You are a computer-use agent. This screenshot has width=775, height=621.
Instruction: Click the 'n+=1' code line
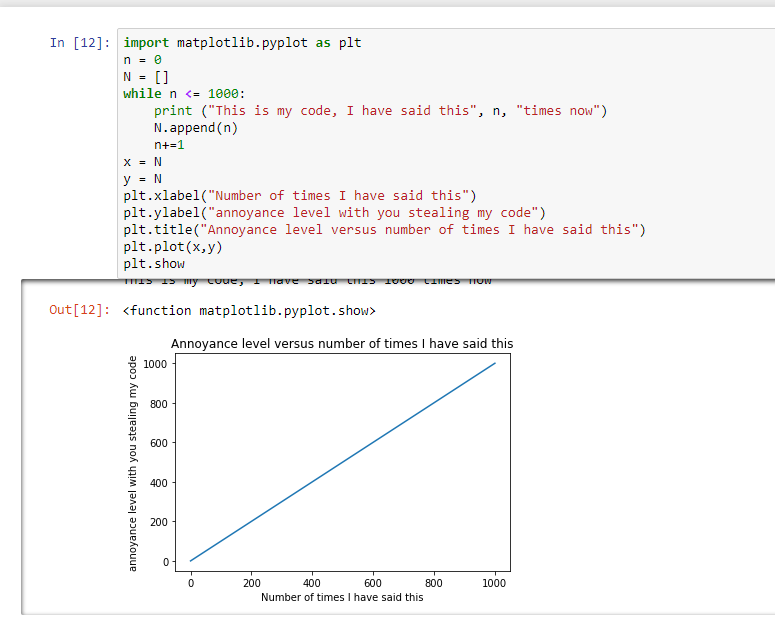click(x=169, y=145)
